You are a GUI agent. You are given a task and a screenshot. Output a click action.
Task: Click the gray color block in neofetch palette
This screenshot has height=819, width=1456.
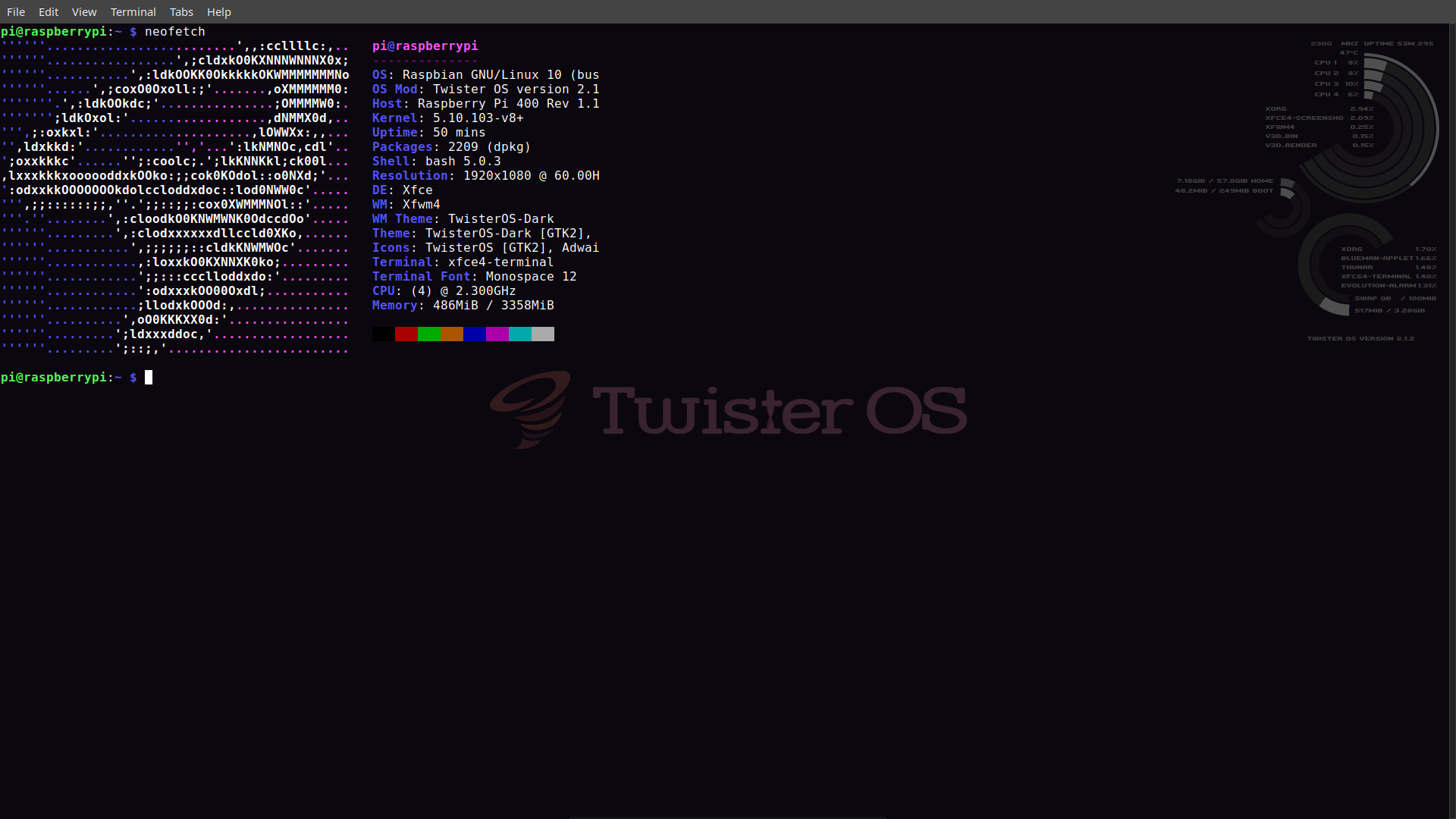543,334
